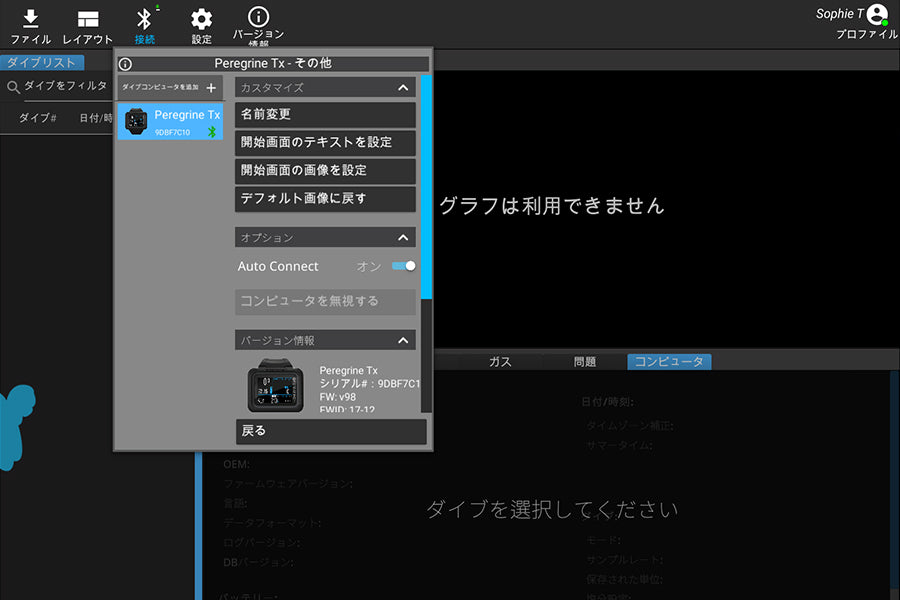The image size is (900, 600).
Task: Switch to the コンピュータ tab
Action: (669, 362)
